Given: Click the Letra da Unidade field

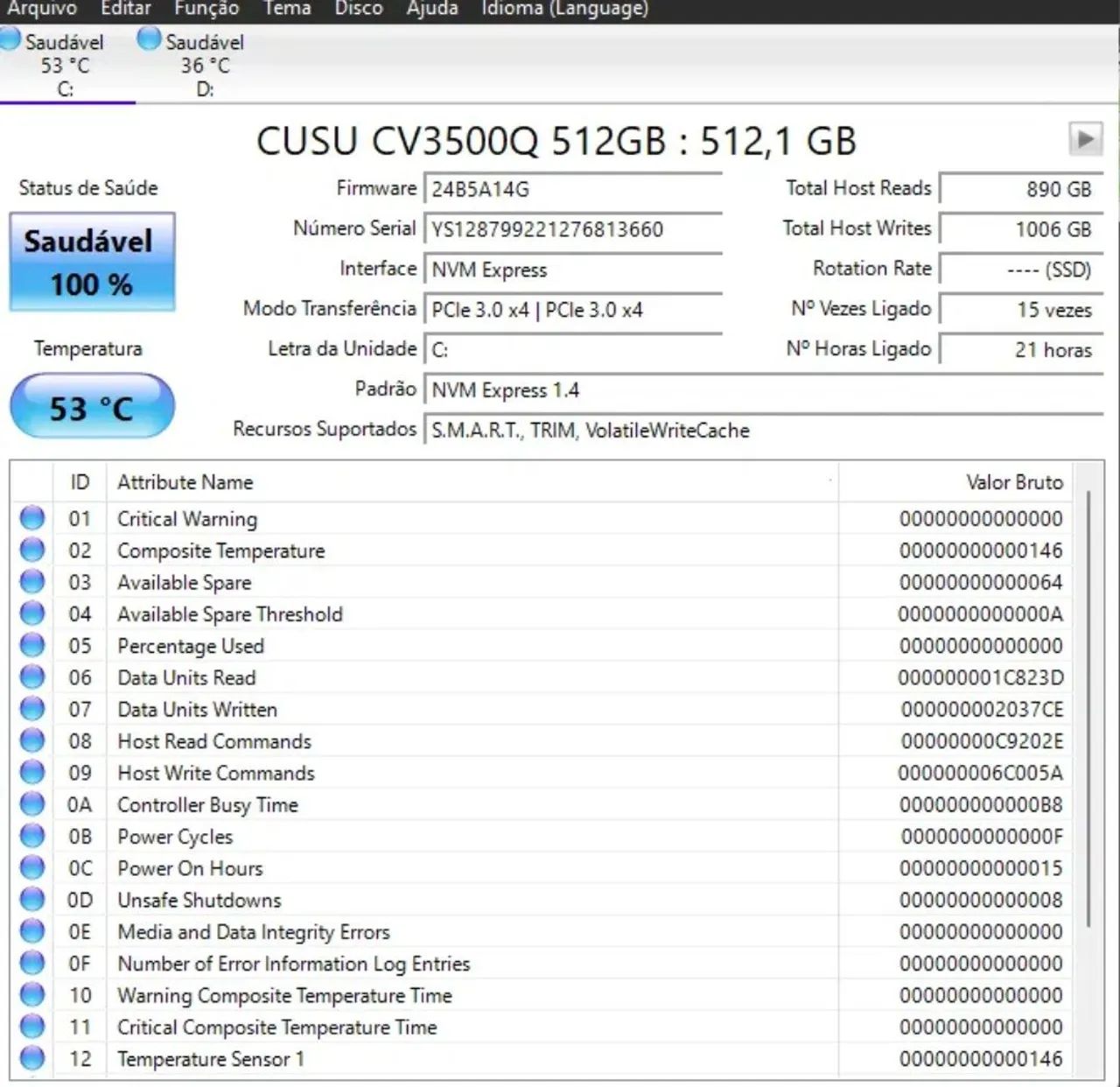Looking at the screenshot, I should click(573, 350).
